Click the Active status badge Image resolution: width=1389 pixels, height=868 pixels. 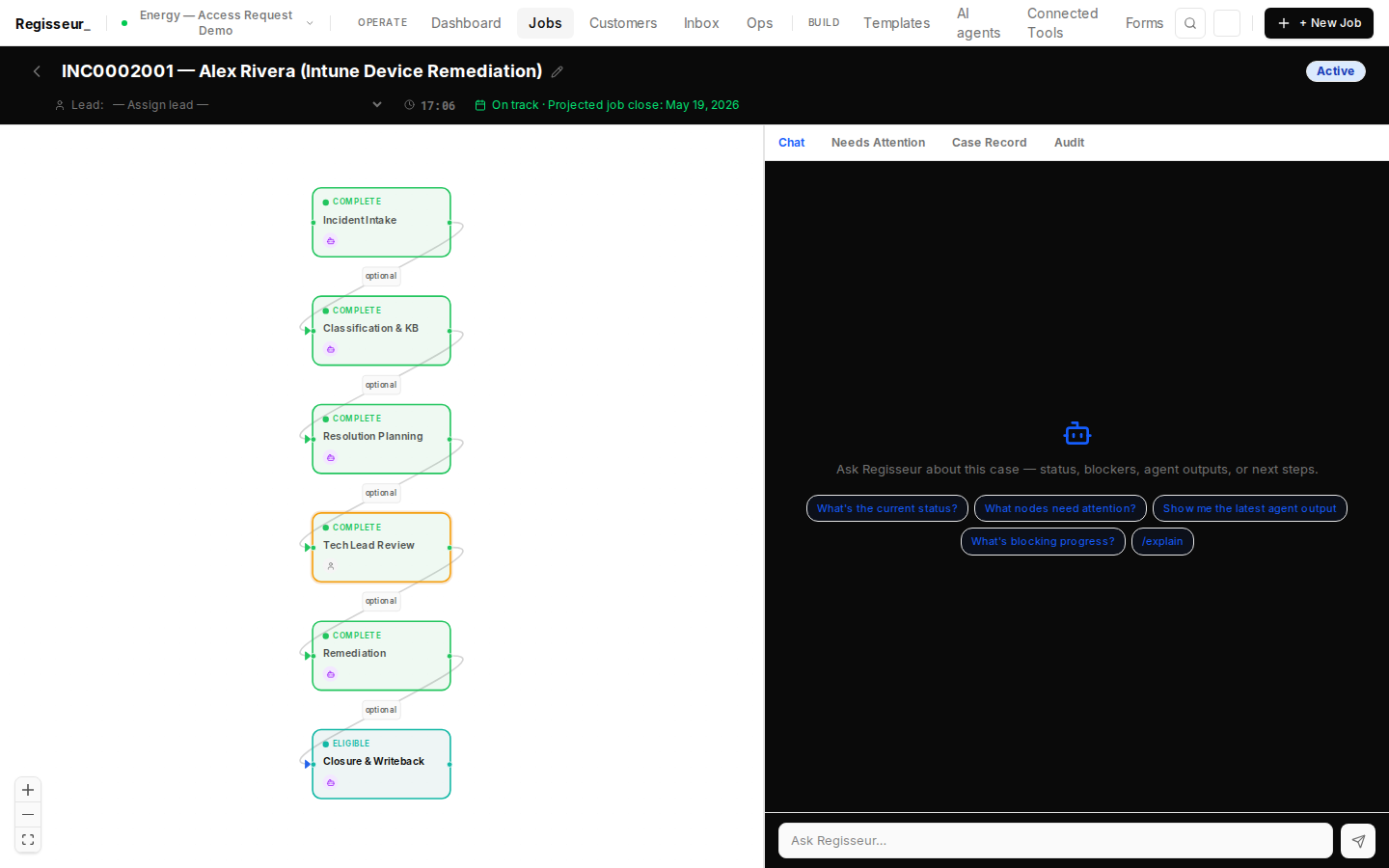(x=1336, y=71)
